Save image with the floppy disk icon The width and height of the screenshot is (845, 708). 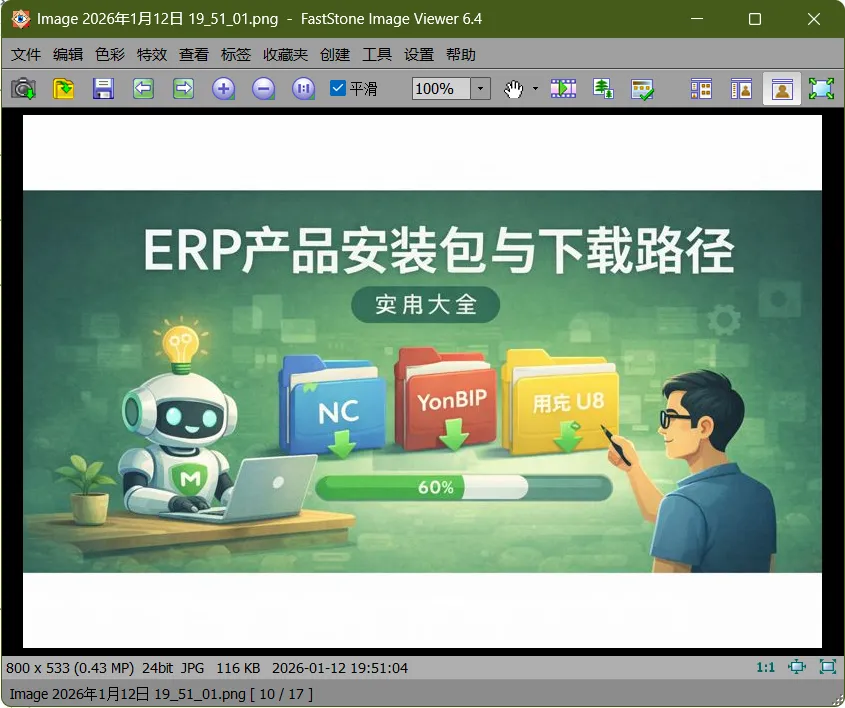[x=103, y=89]
